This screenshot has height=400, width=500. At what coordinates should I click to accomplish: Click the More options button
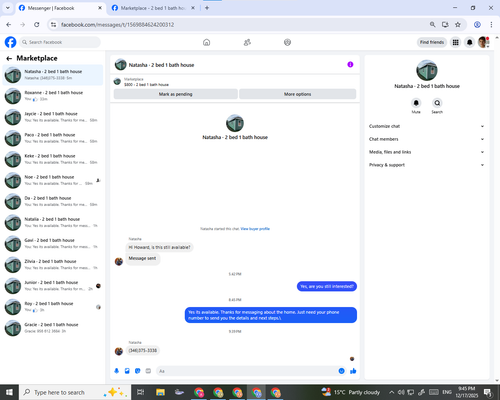(298, 94)
